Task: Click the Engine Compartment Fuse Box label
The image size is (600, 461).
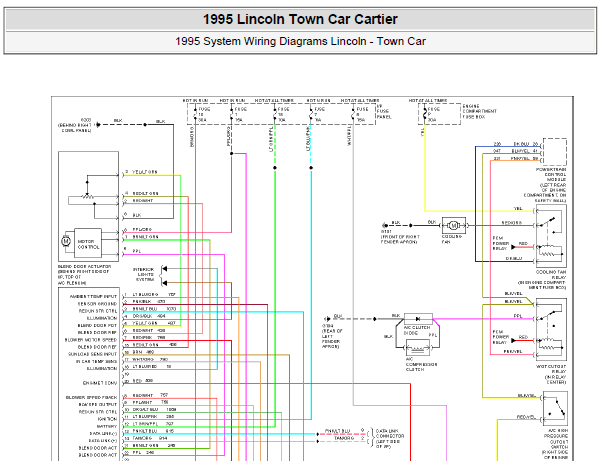Action: [479, 111]
